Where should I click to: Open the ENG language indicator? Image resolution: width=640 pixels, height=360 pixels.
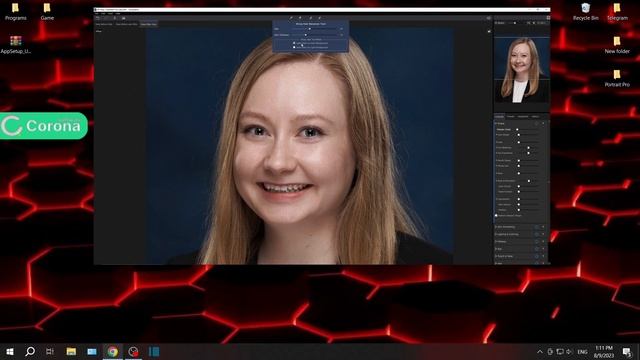pyautogui.click(x=582, y=352)
